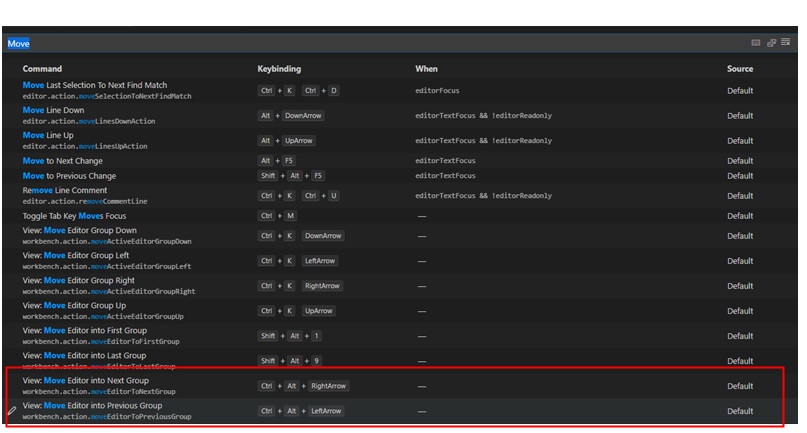807x433 pixels.
Task: Click the Sort by Precedence icon
Action: point(771,43)
